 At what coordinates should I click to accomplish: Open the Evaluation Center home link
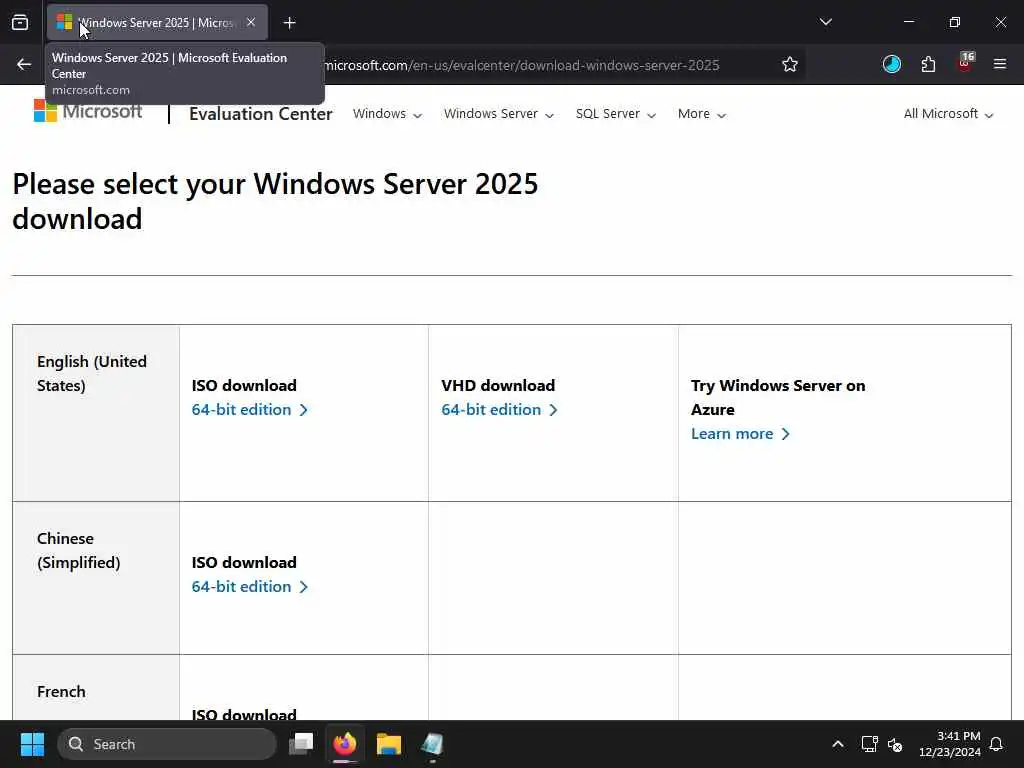click(261, 114)
